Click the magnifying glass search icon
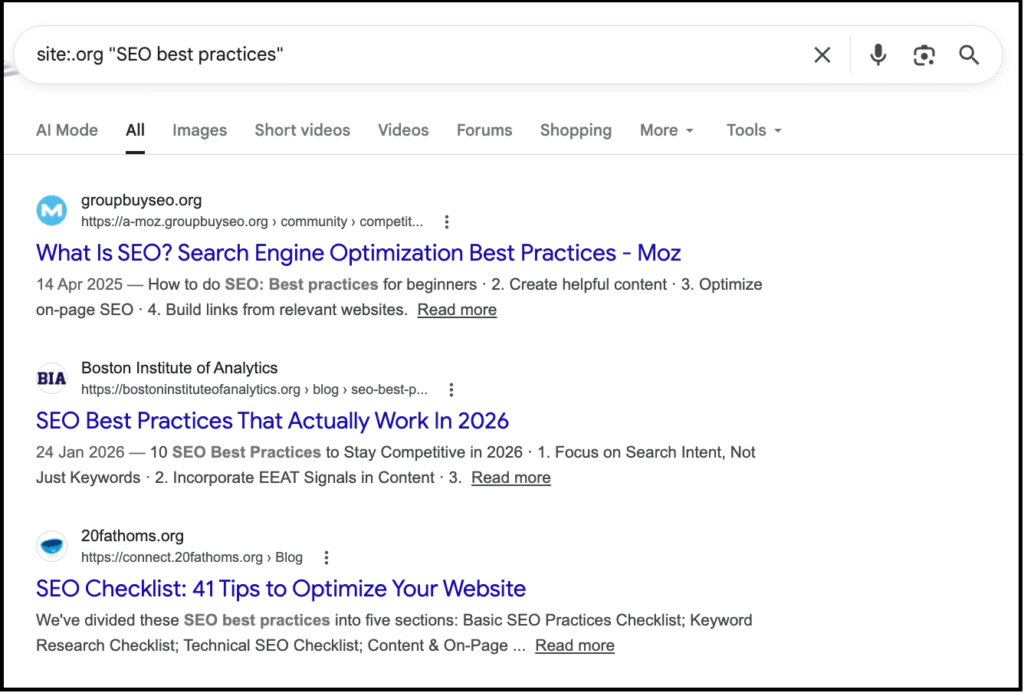1024x693 pixels. (x=968, y=55)
